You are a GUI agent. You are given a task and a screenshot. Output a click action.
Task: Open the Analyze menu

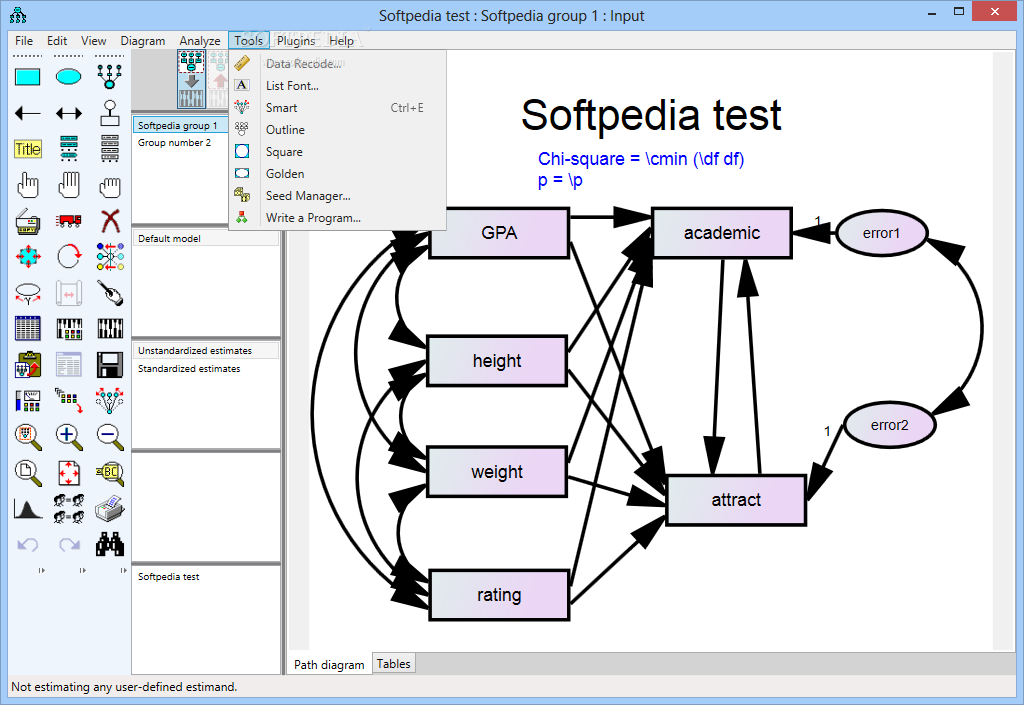click(x=200, y=40)
